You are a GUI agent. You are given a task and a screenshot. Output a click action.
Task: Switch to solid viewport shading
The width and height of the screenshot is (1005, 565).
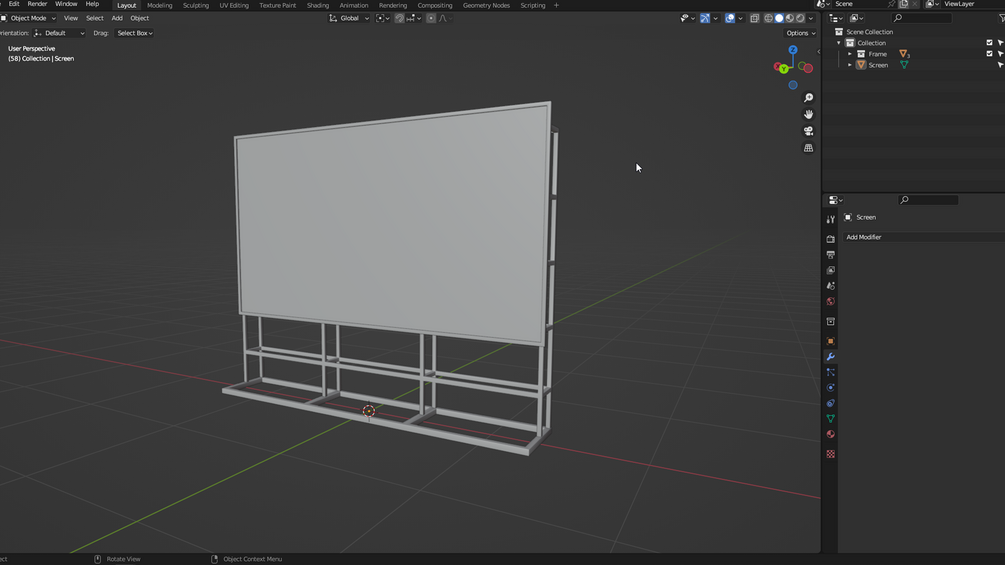tap(779, 18)
